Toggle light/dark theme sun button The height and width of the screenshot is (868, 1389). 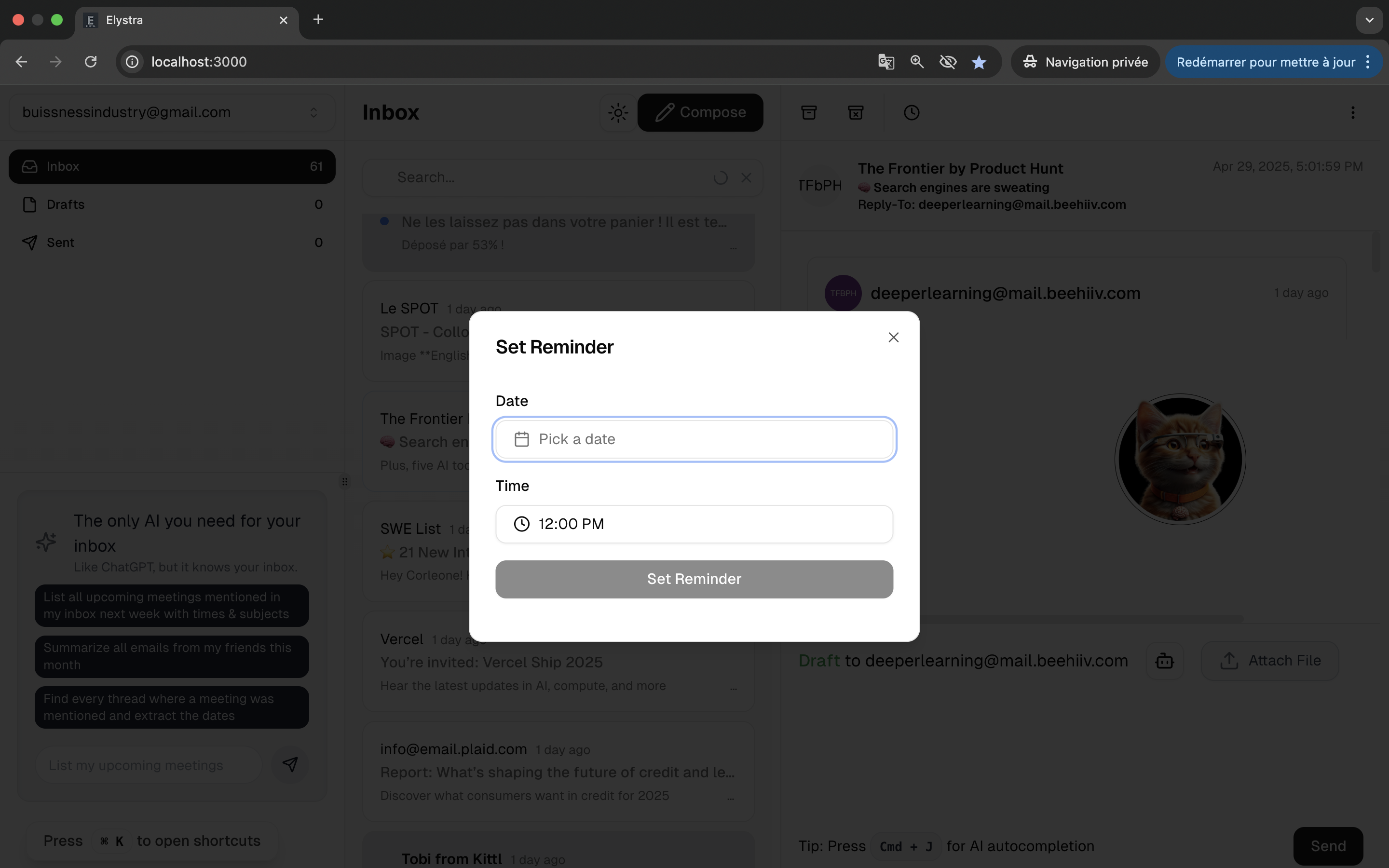618,112
